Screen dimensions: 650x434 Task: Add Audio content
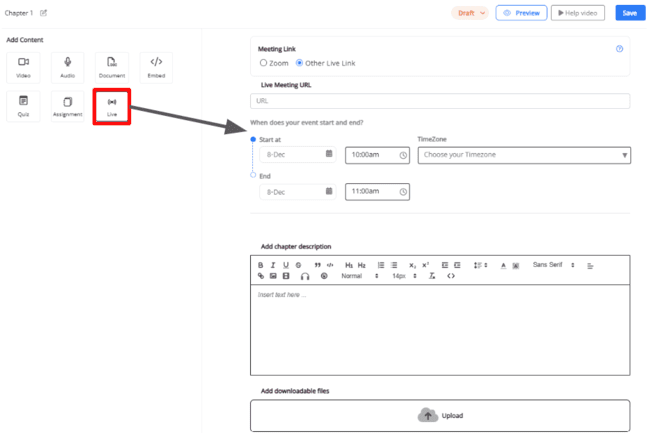pyautogui.click(x=68, y=68)
